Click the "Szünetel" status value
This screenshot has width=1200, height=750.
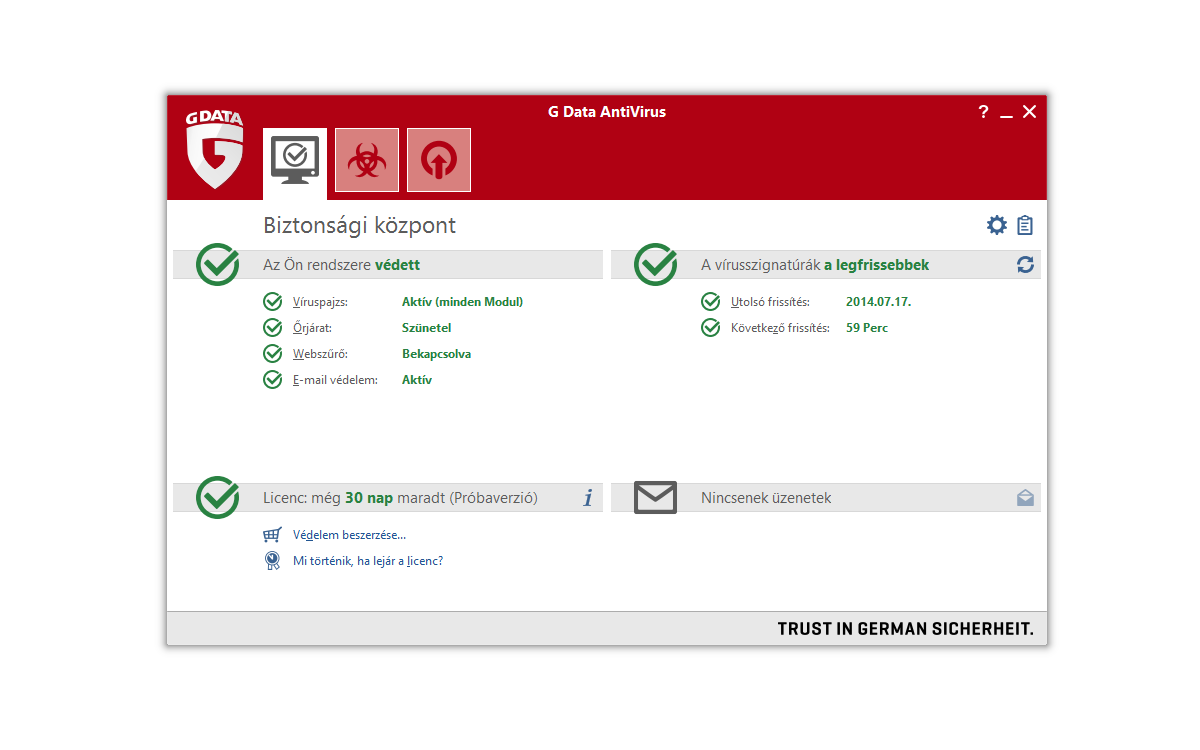(x=427, y=328)
